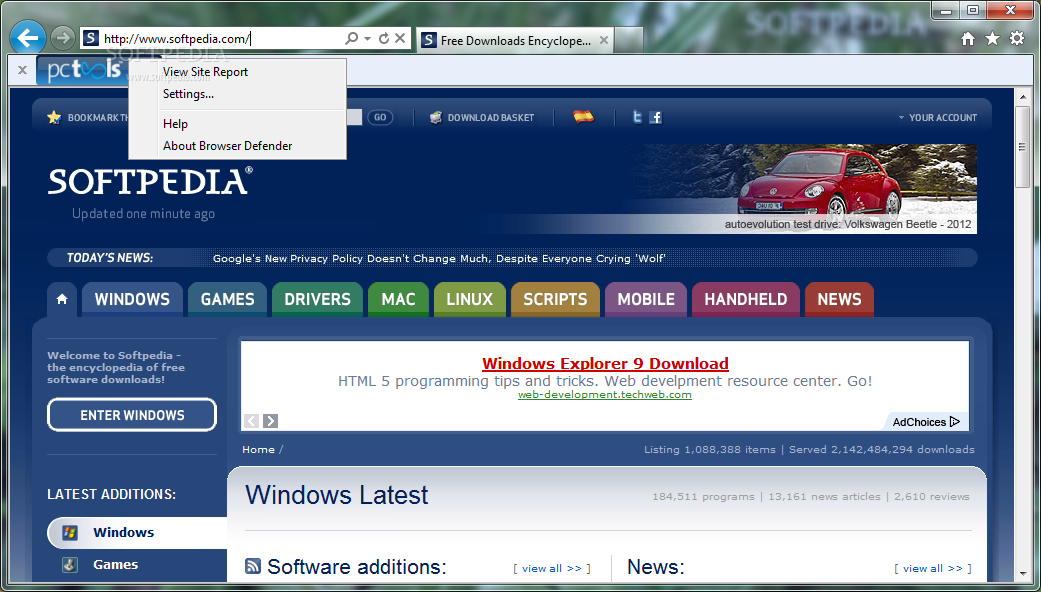Click the vertical scrollbar down arrow
Viewport: 1041px width, 592px height.
pos(1022,573)
